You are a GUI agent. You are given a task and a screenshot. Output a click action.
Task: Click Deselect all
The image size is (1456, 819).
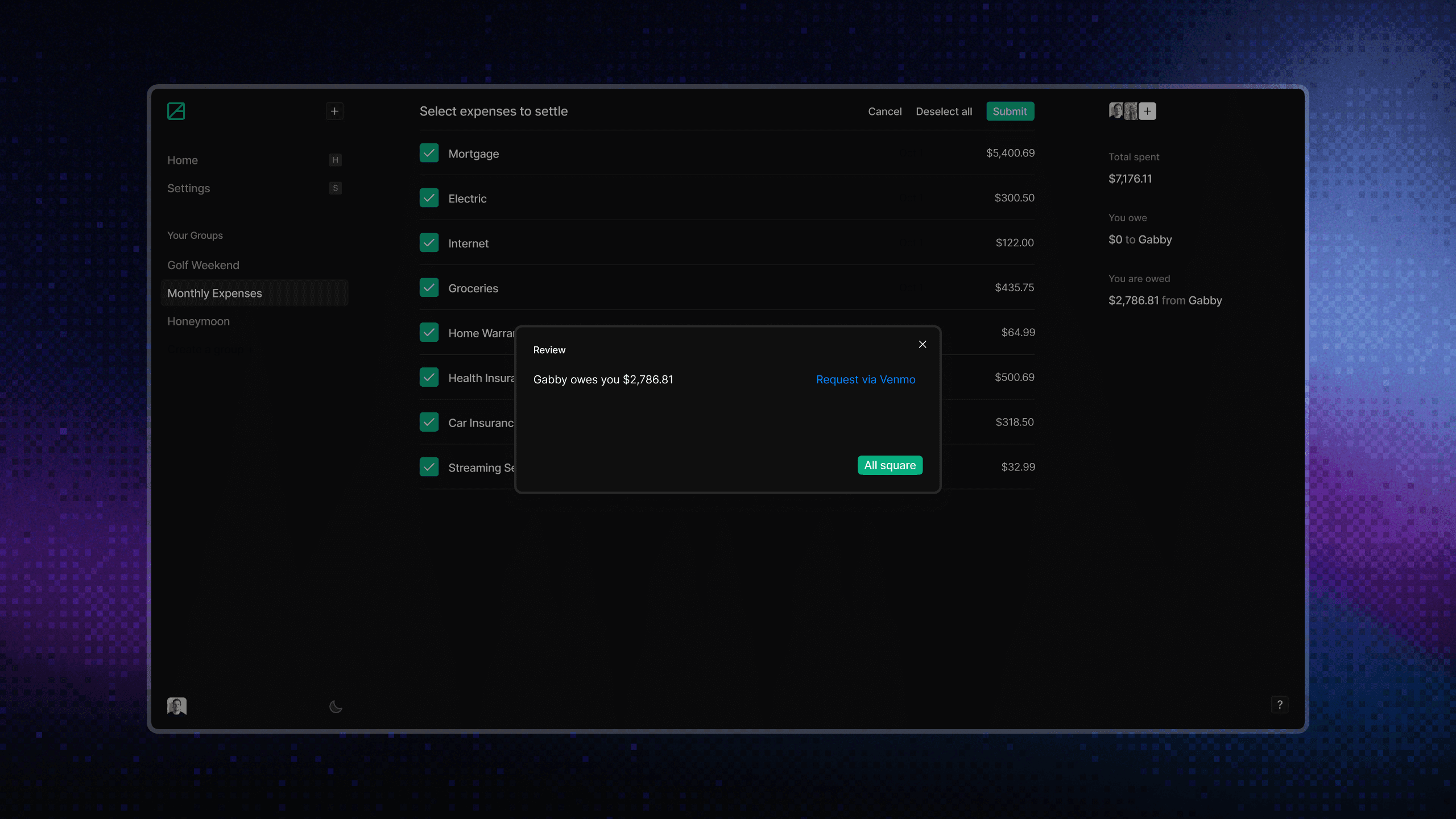click(944, 111)
